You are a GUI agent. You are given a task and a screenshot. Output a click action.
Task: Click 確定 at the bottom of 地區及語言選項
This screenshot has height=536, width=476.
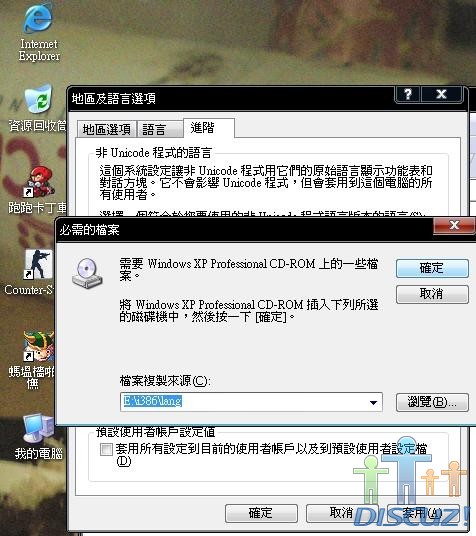pos(261,513)
